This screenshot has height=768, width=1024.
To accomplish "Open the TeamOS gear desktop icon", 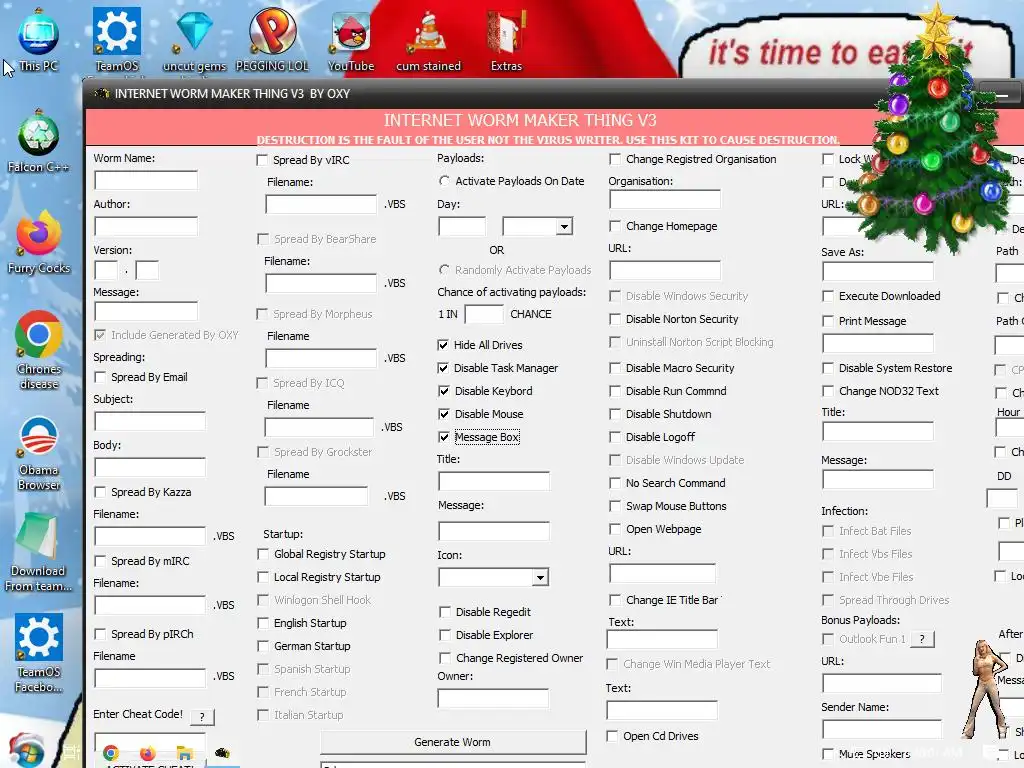I will coord(117,40).
